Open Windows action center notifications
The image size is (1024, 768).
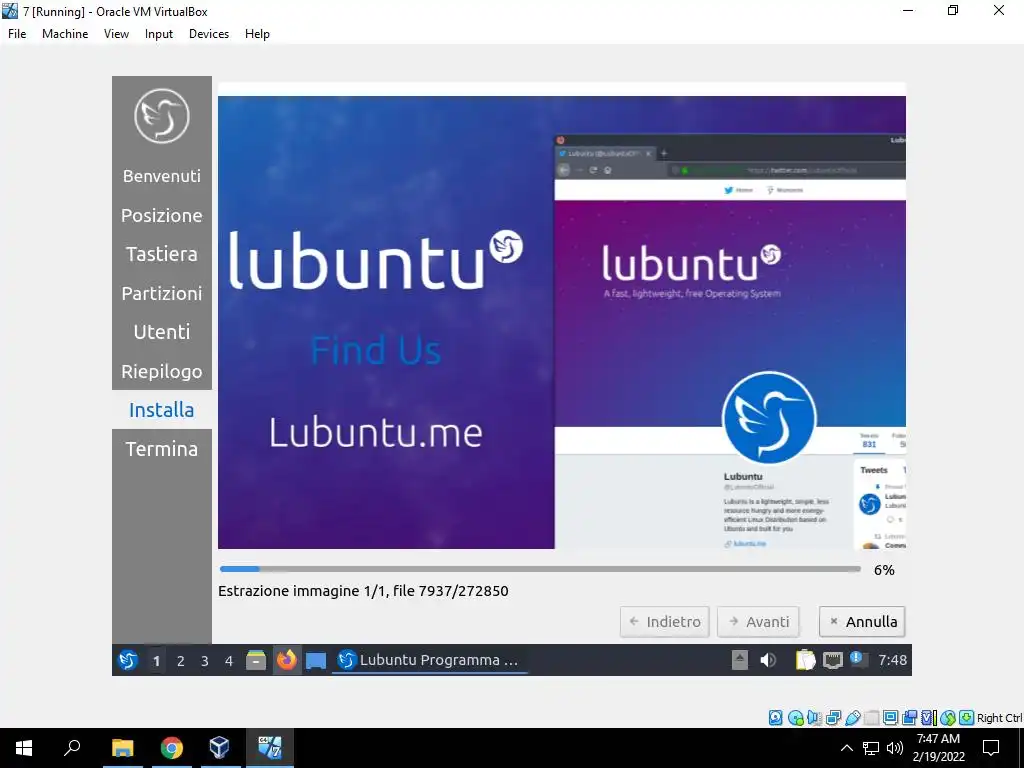[991, 748]
